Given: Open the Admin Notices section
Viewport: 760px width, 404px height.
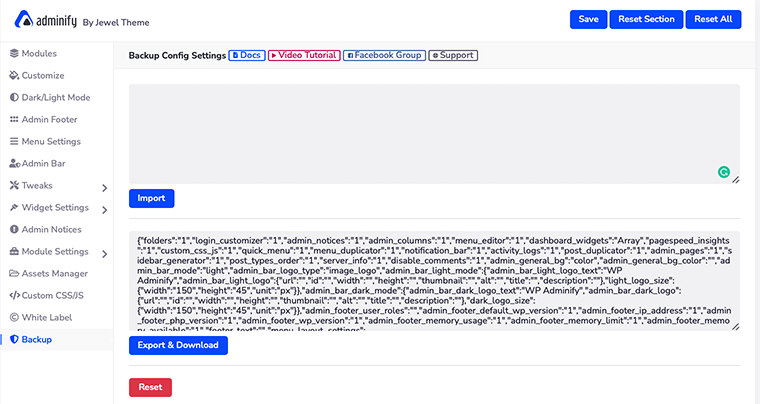Looking at the screenshot, I should 51,229.
